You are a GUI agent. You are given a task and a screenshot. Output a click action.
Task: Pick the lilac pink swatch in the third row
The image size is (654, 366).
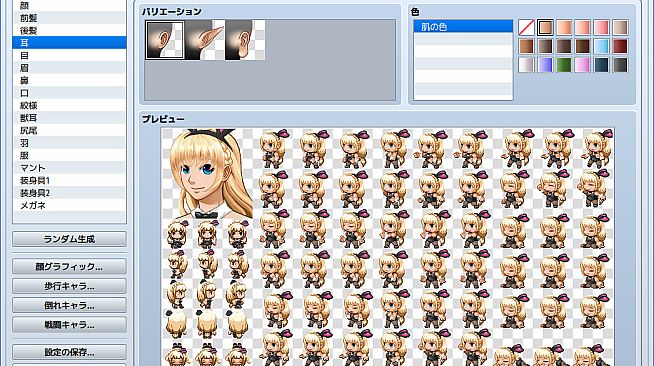click(x=583, y=65)
